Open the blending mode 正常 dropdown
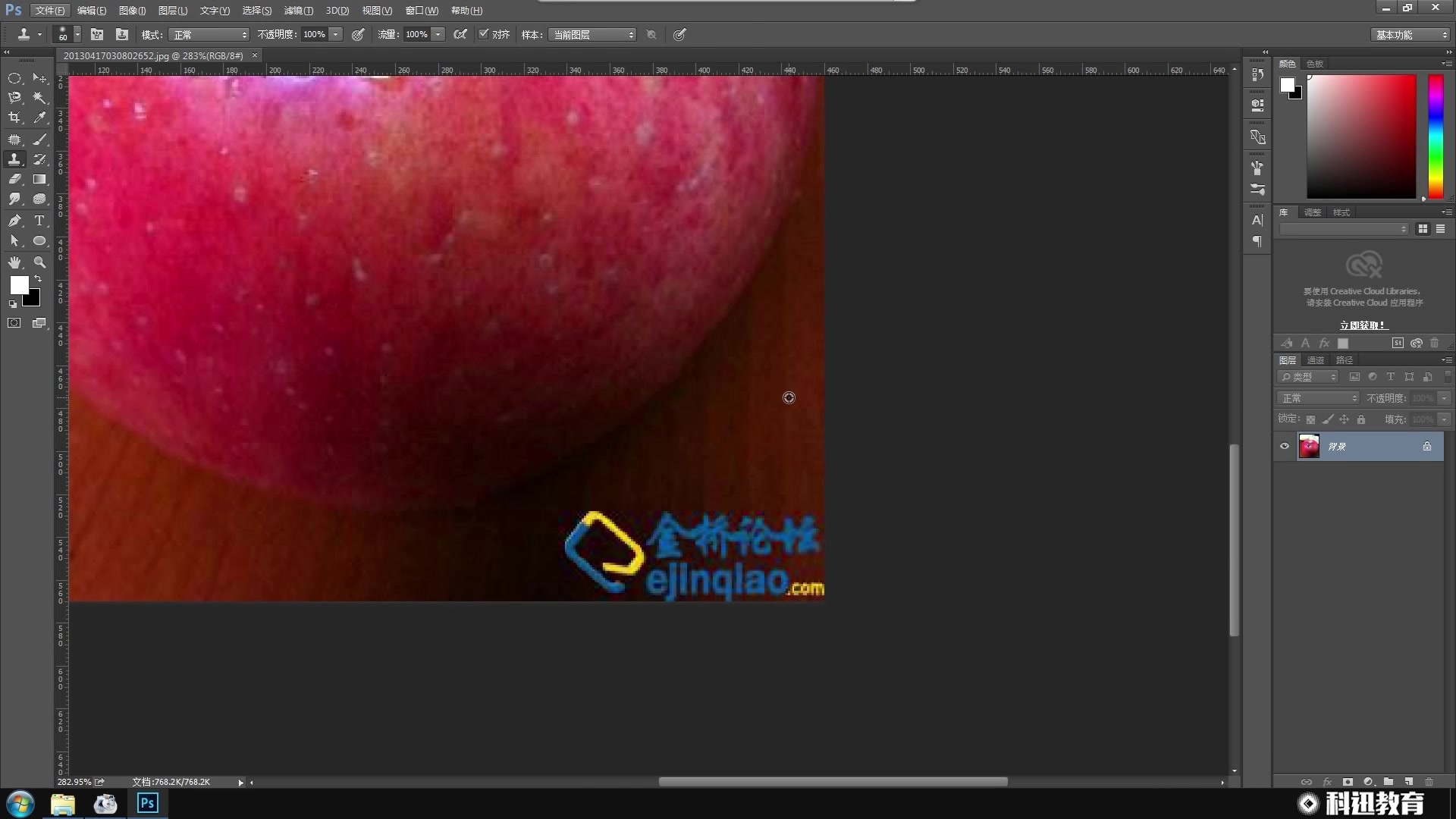Image resolution: width=1456 pixels, height=819 pixels. pyautogui.click(x=1318, y=397)
